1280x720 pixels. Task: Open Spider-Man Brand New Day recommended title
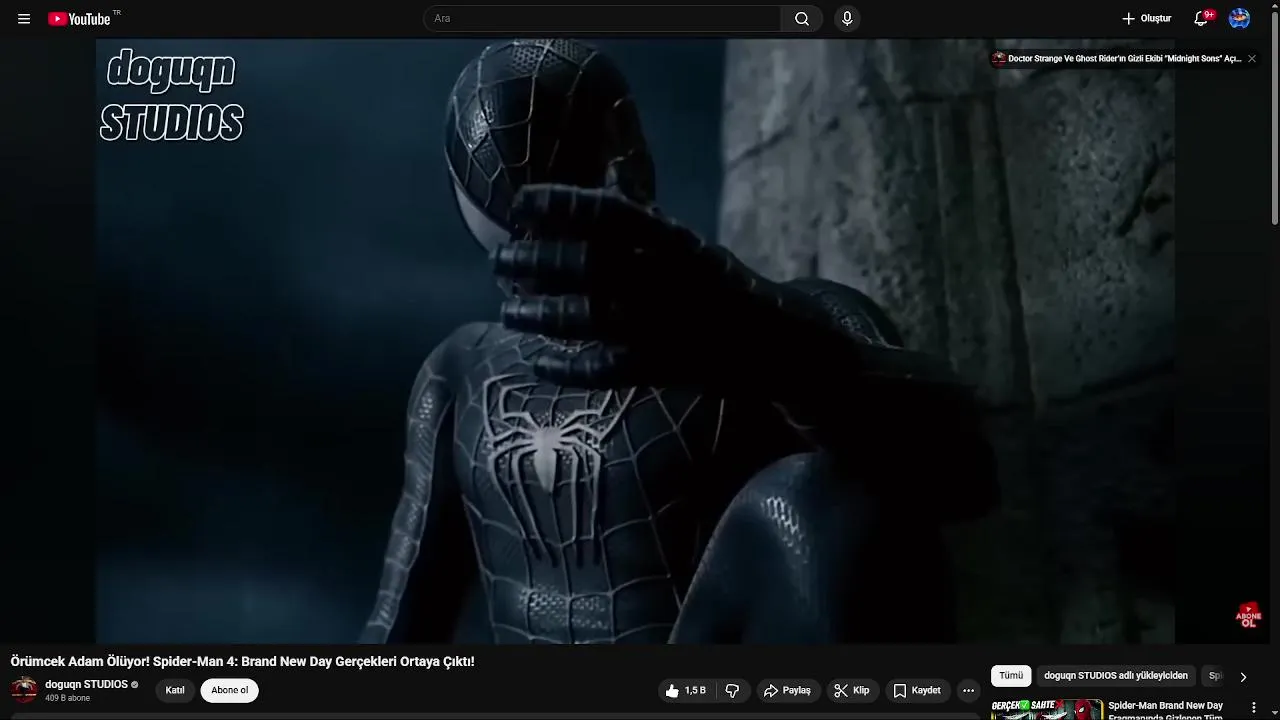coord(1165,710)
